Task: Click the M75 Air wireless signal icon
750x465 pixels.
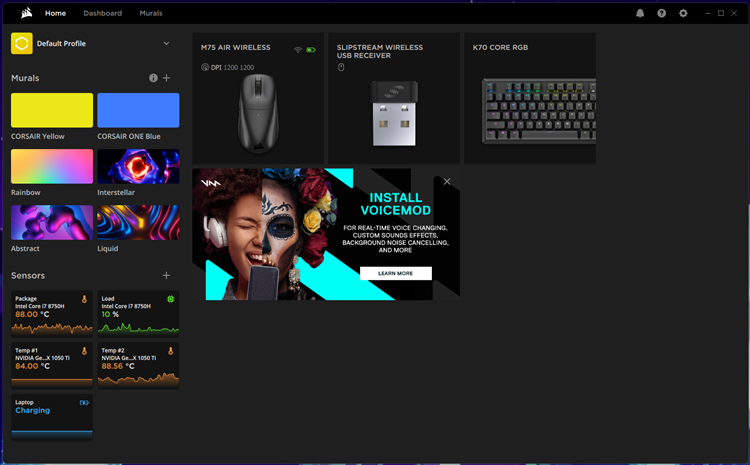Action: (x=298, y=50)
